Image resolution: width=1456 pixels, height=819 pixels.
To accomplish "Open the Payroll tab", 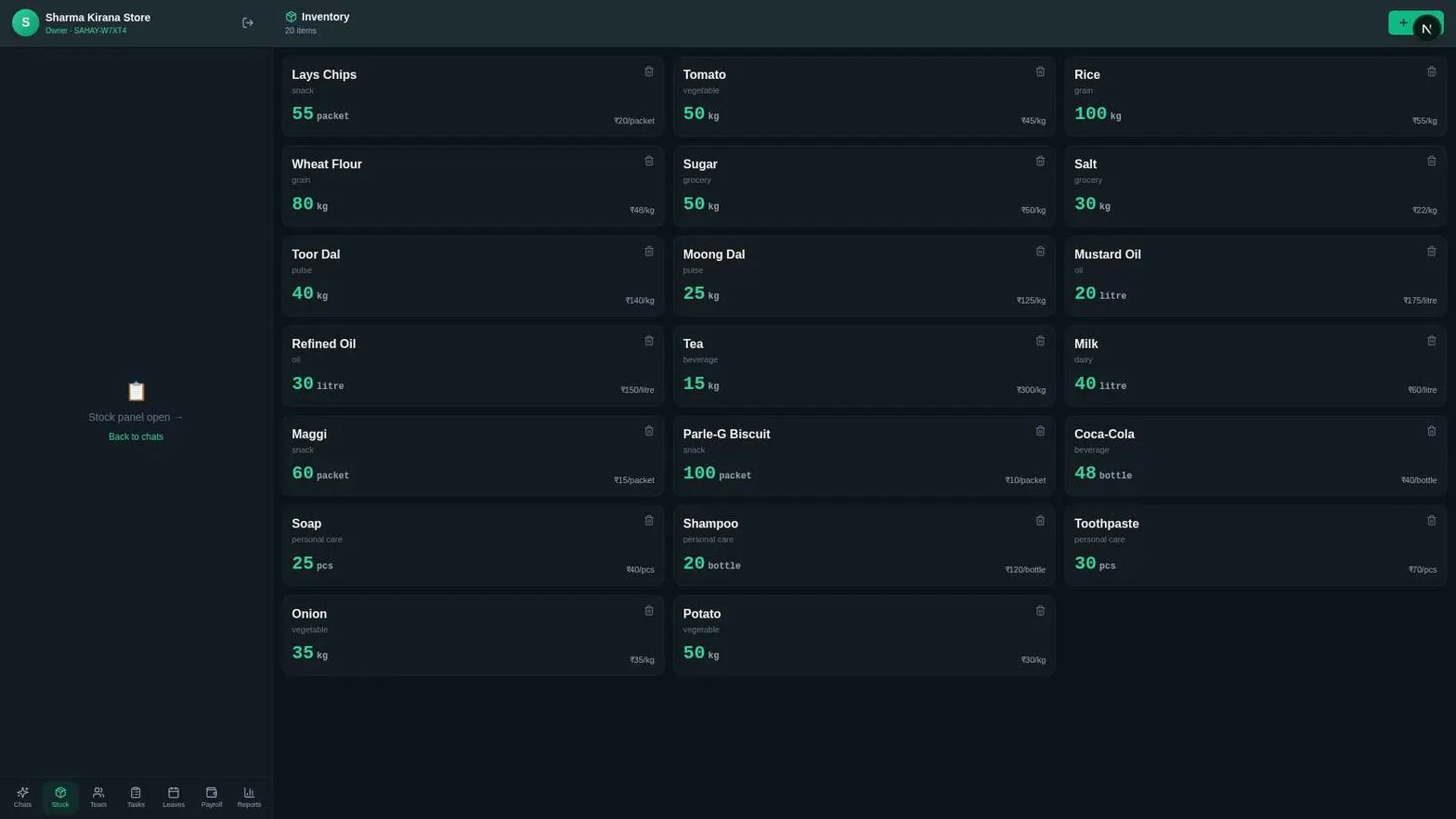I will (211, 797).
